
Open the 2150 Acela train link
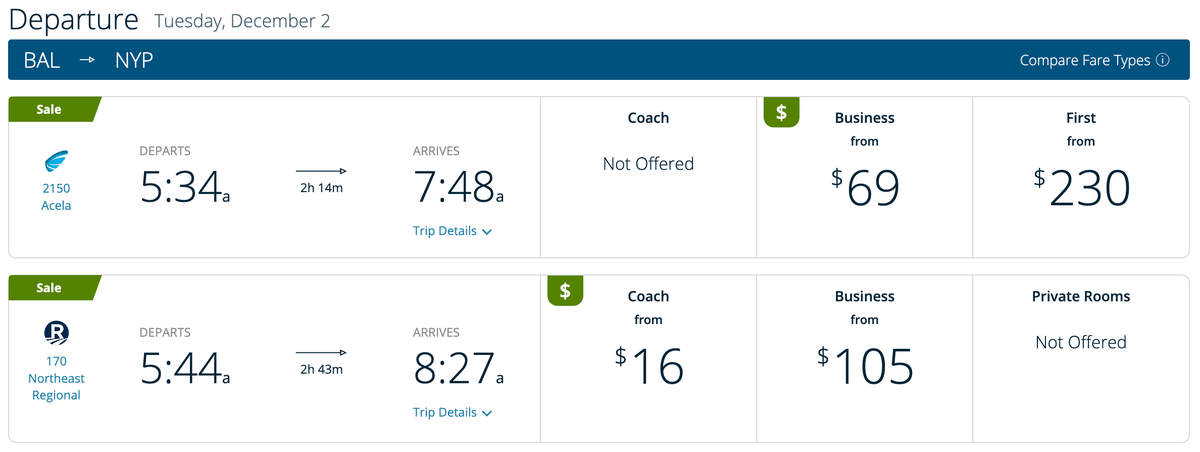pyautogui.click(x=56, y=196)
